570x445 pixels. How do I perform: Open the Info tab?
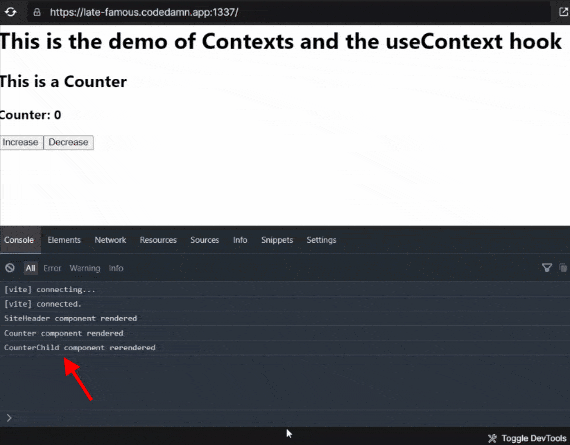click(x=240, y=240)
